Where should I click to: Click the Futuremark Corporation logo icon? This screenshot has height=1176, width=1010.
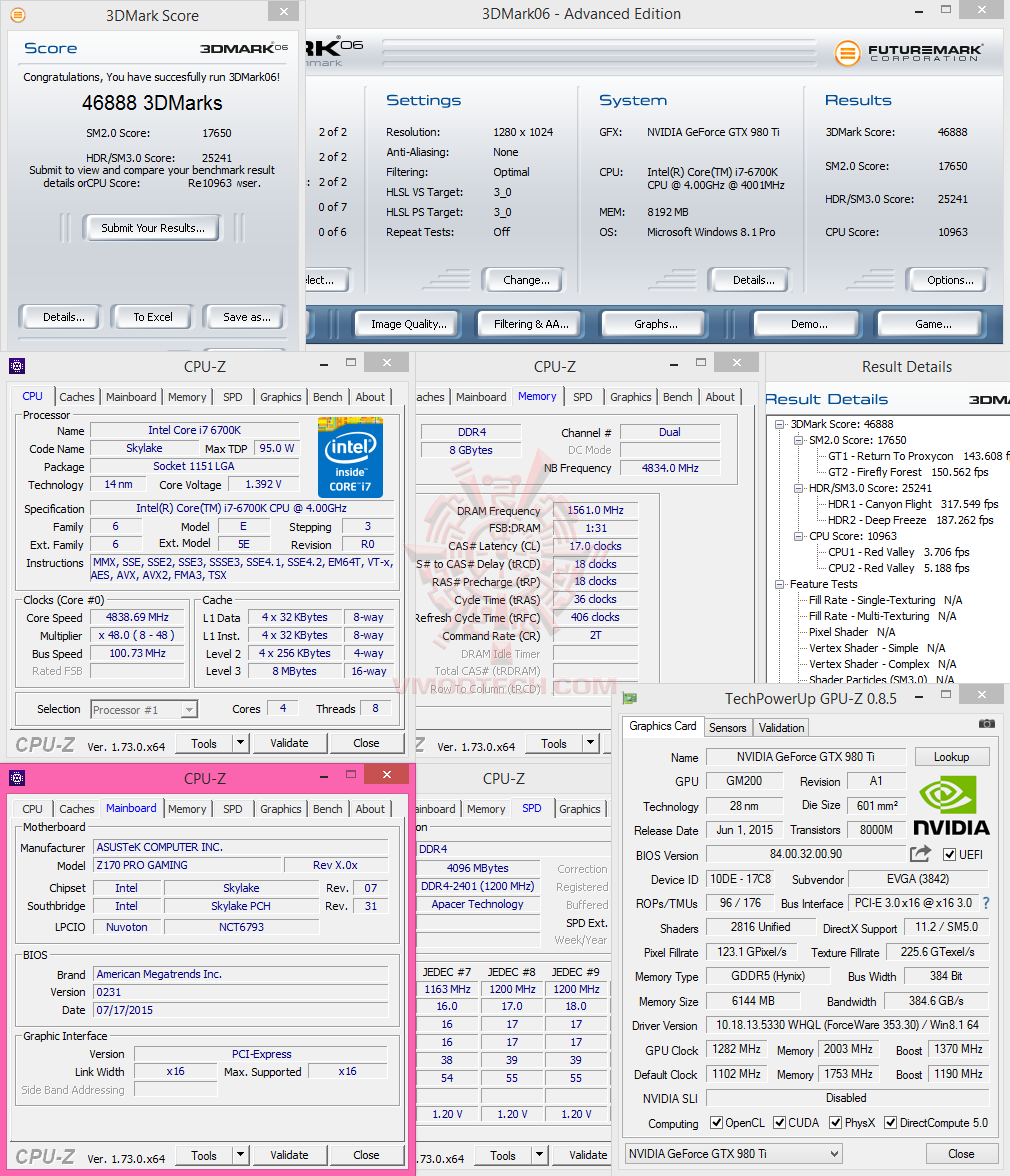coord(847,52)
